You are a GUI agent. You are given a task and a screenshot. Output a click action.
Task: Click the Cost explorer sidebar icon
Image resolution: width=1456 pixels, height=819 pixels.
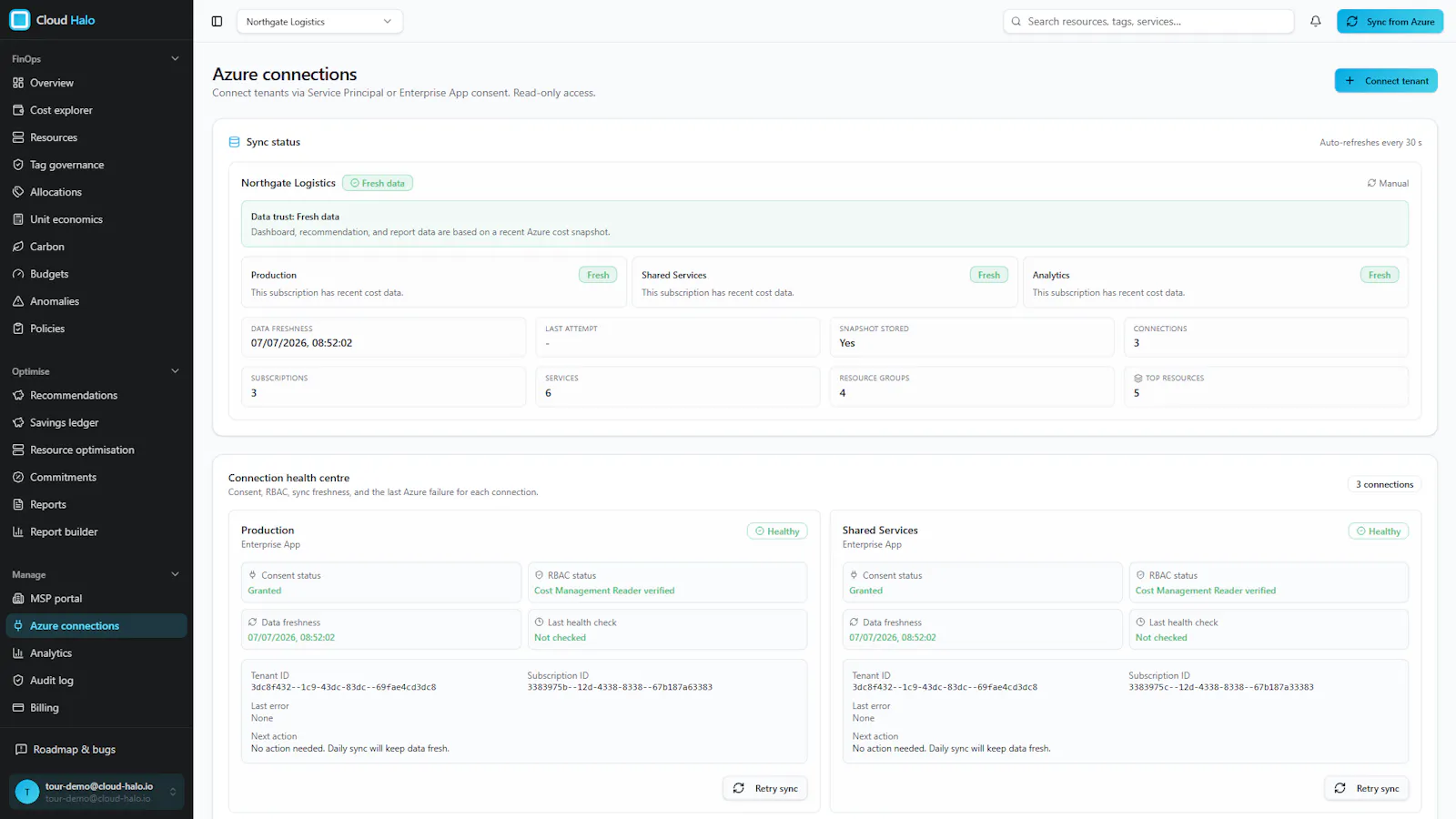[18, 110]
